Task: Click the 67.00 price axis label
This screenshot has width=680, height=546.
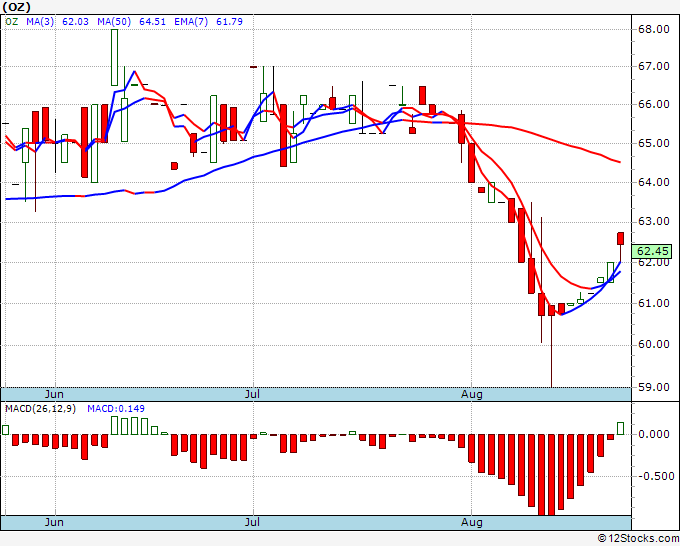Action: coord(654,66)
